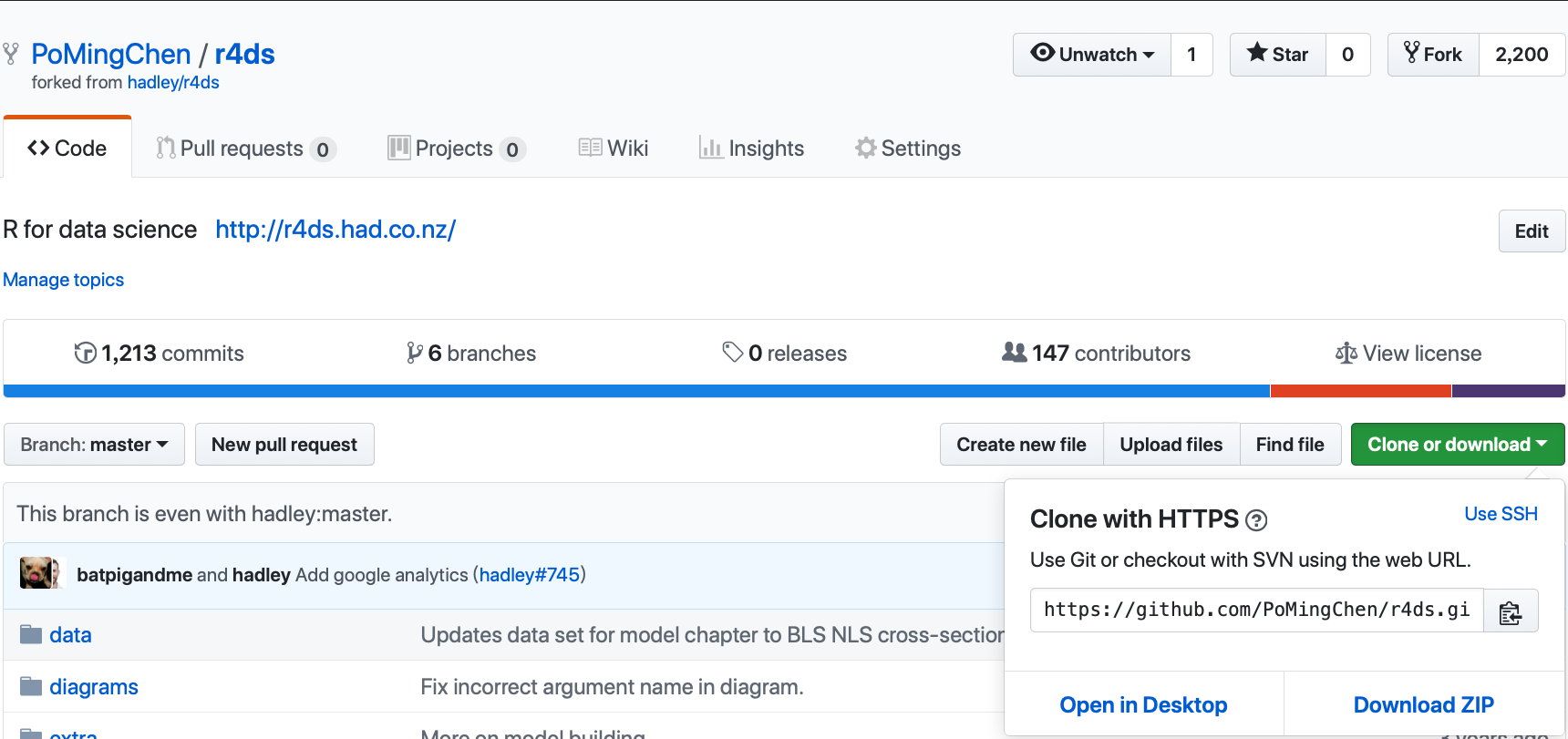Viewport: 1568px width, 739px height.
Task: Click Manage topics link
Action: [x=63, y=280]
